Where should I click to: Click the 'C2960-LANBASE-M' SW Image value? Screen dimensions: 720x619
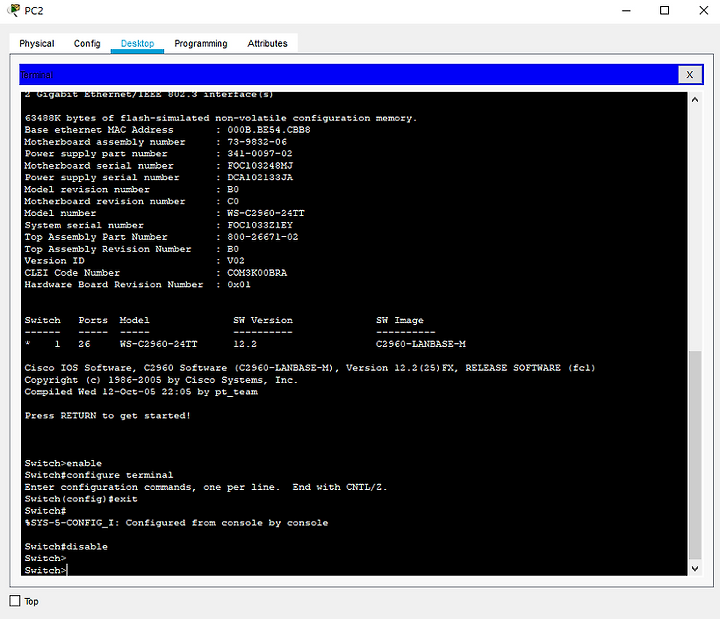421,344
